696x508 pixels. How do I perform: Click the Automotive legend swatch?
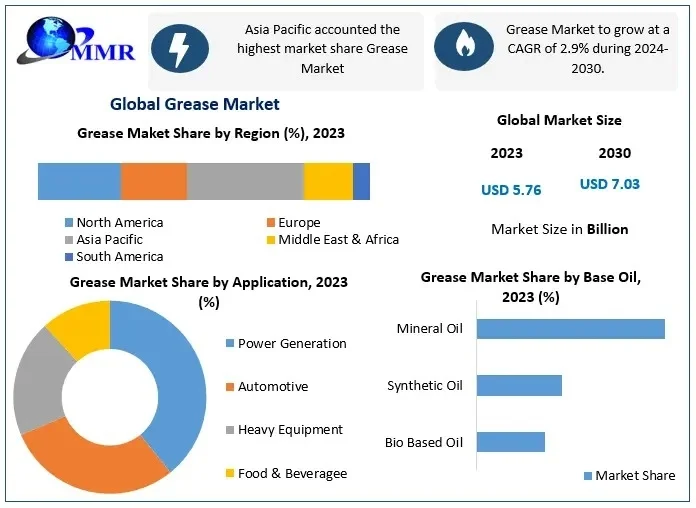tap(229, 387)
